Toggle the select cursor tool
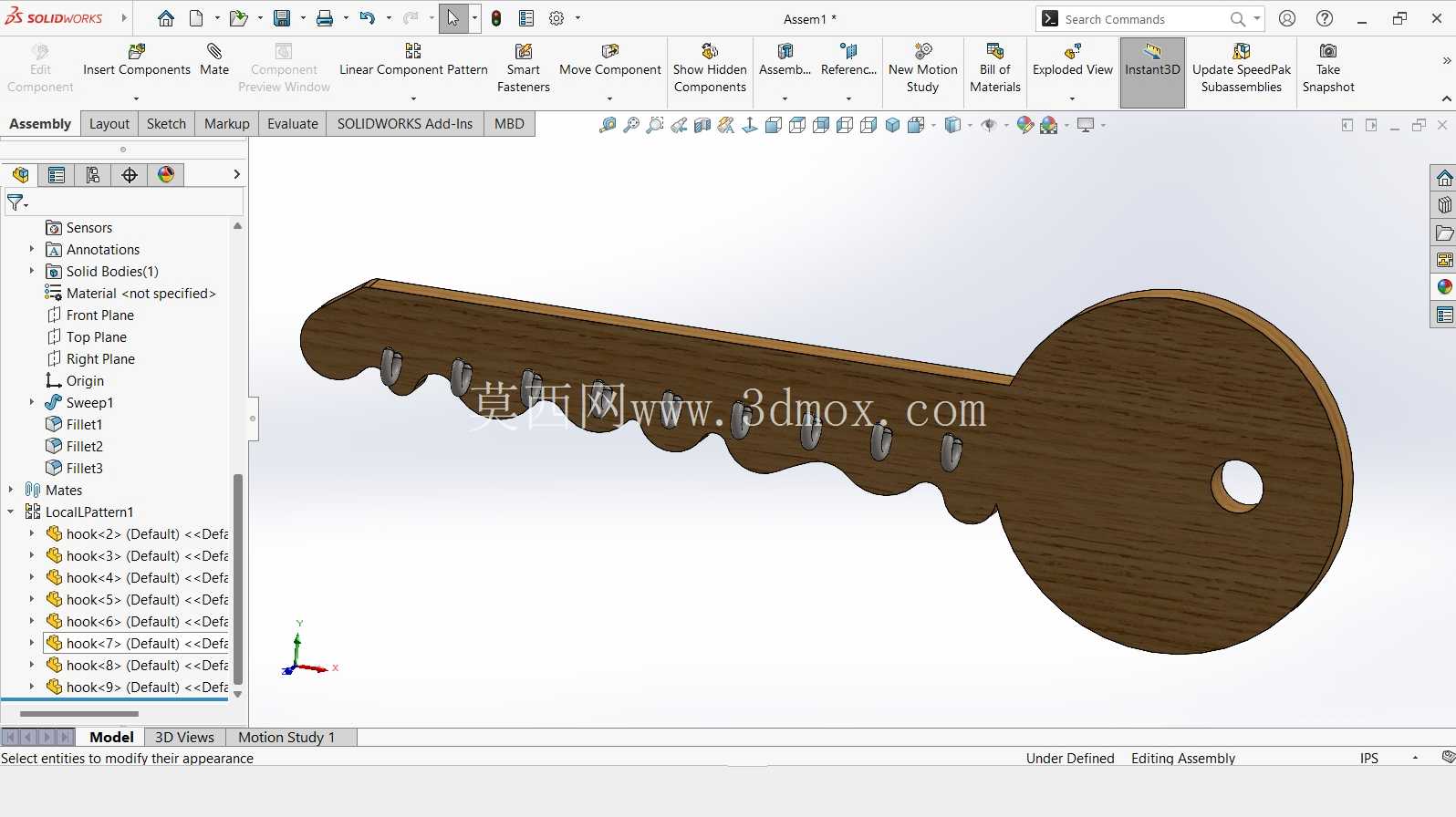This screenshot has height=817, width=1456. tap(453, 18)
